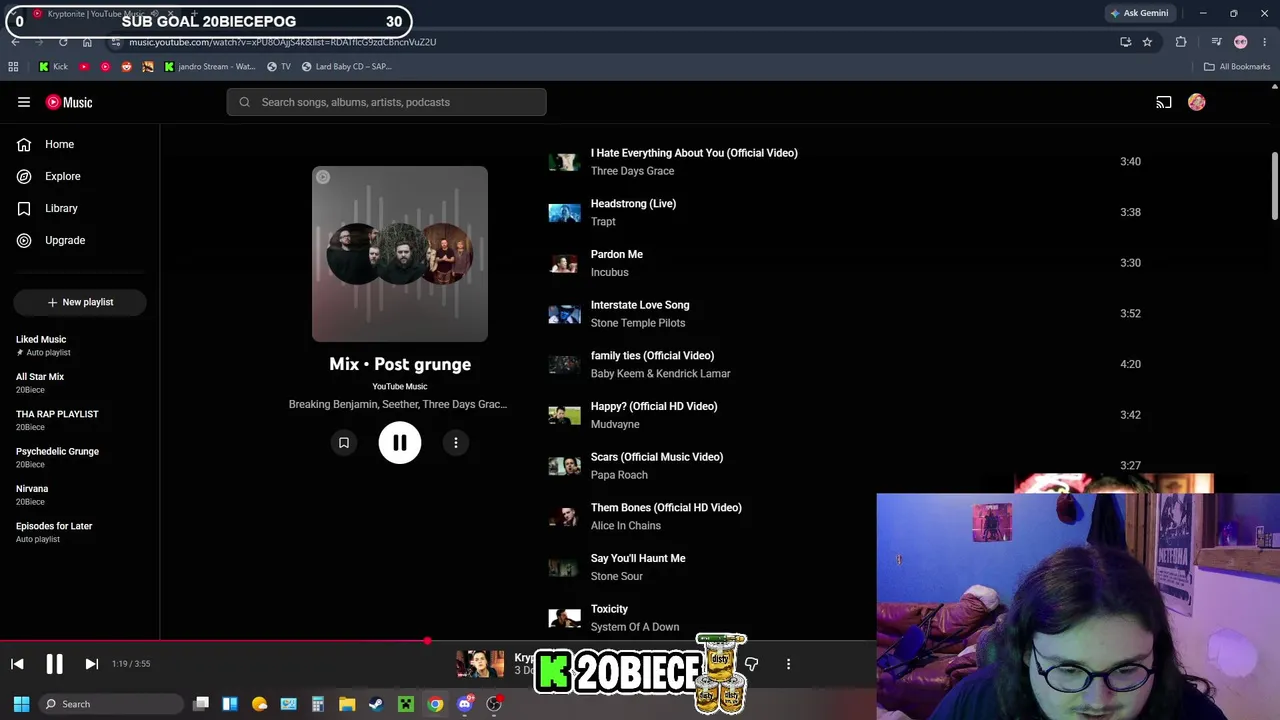Image resolution: width=1280 pixels, height=720 pixels.
Task: Click the Windows Start button
Action: click(x=21, y=704)
